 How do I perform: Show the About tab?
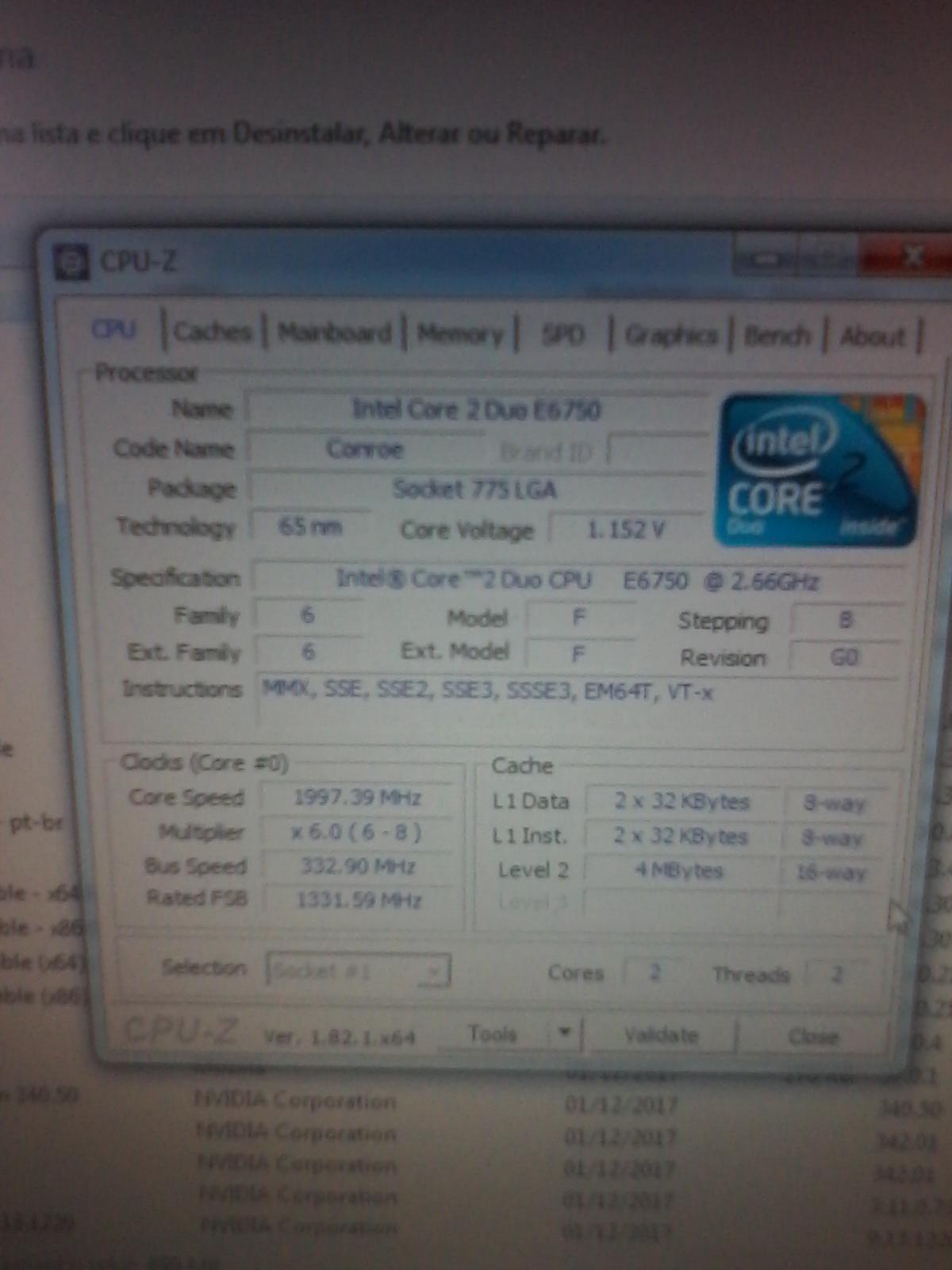click(x=873, y=337)
